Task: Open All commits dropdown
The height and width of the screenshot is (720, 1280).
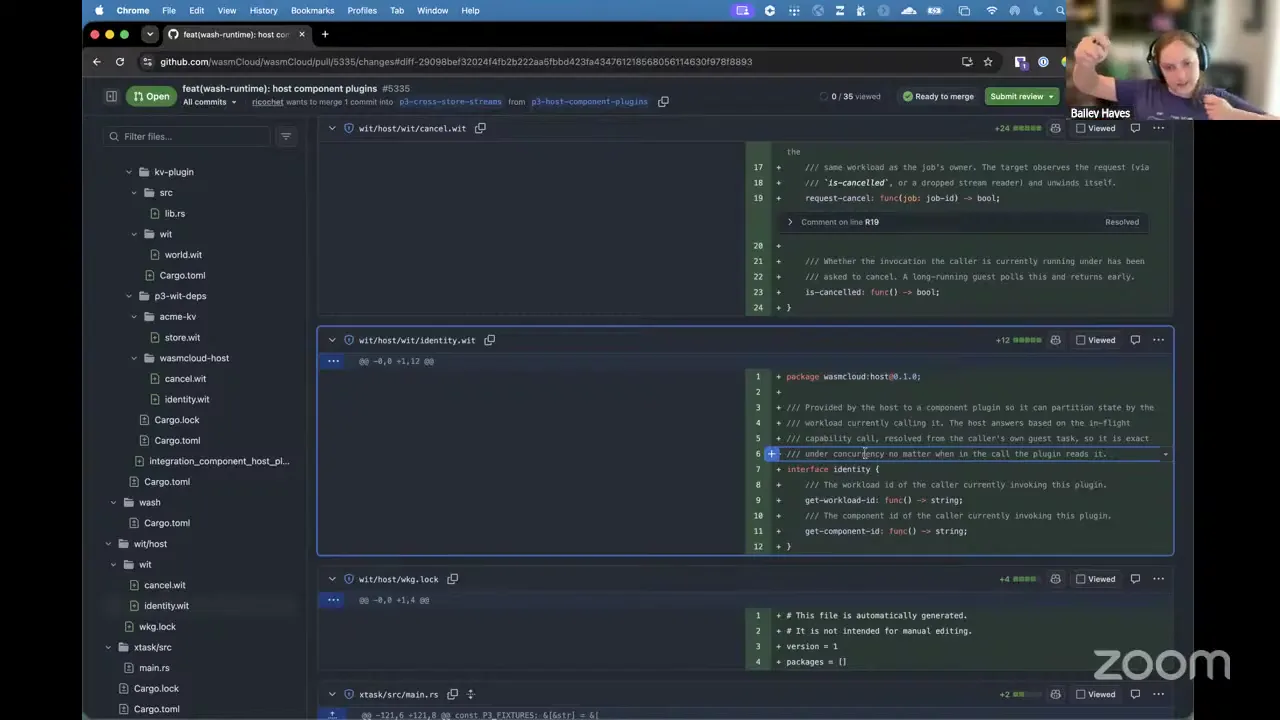Action: pyautogui.click(x=210, y=102)
